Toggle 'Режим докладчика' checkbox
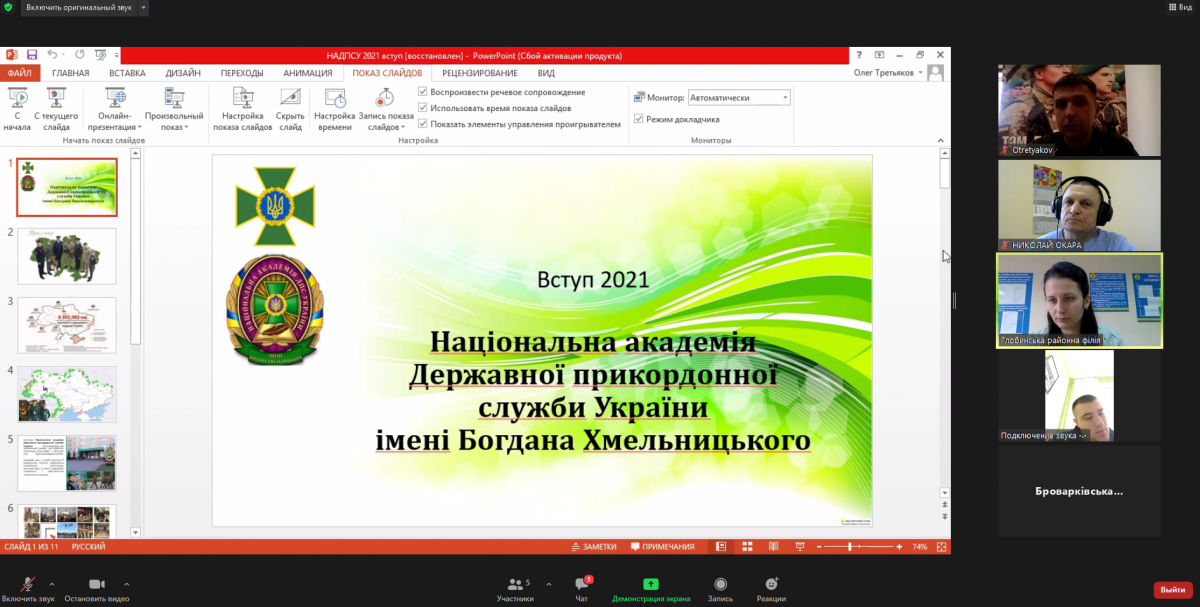1200x607 pixels. point(639,119)
